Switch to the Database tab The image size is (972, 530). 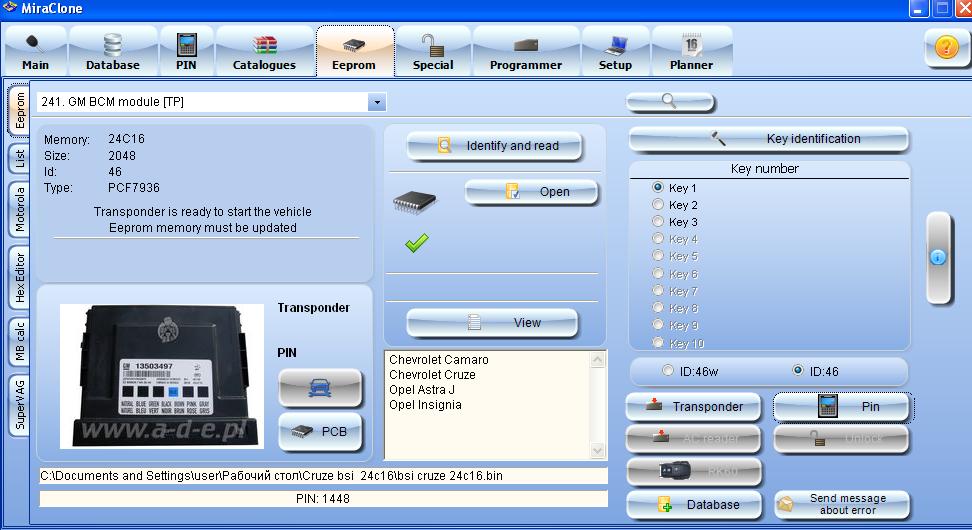click(112, 51)
